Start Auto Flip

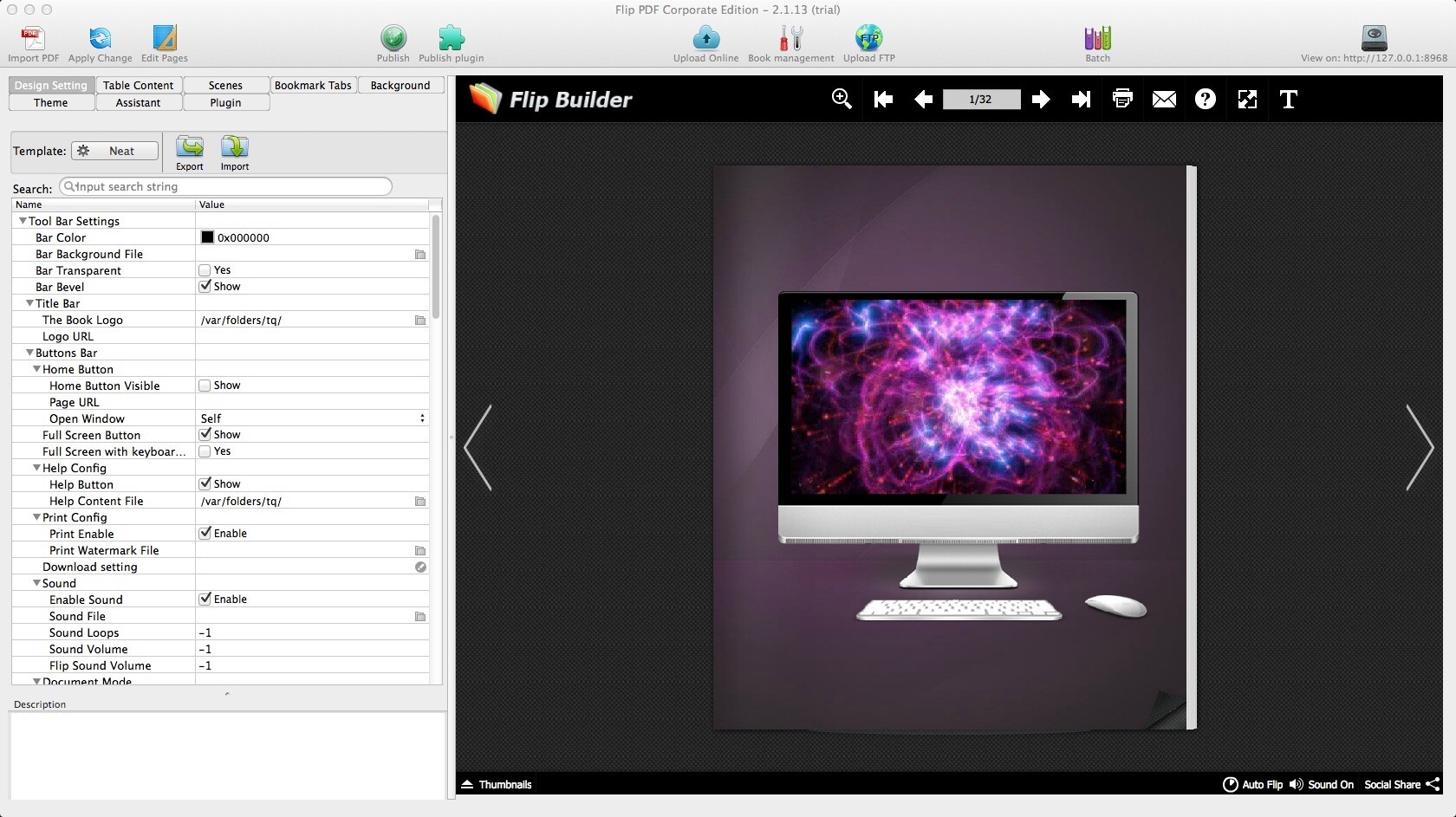click(1252, 784)
